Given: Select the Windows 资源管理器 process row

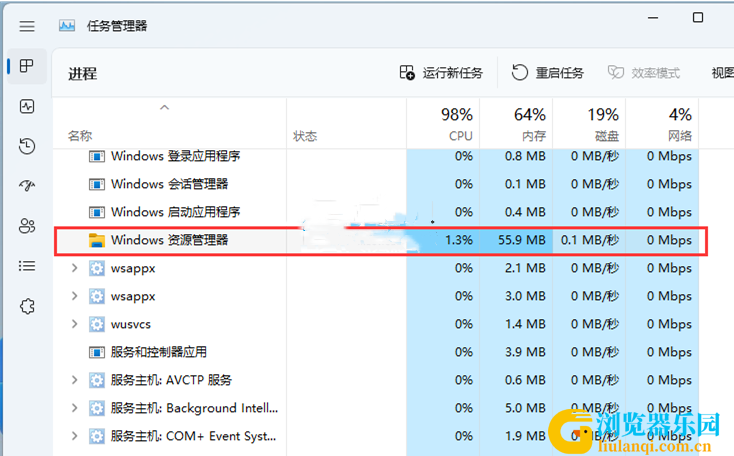Looking at the screenshot, I should tap(381, 241).
